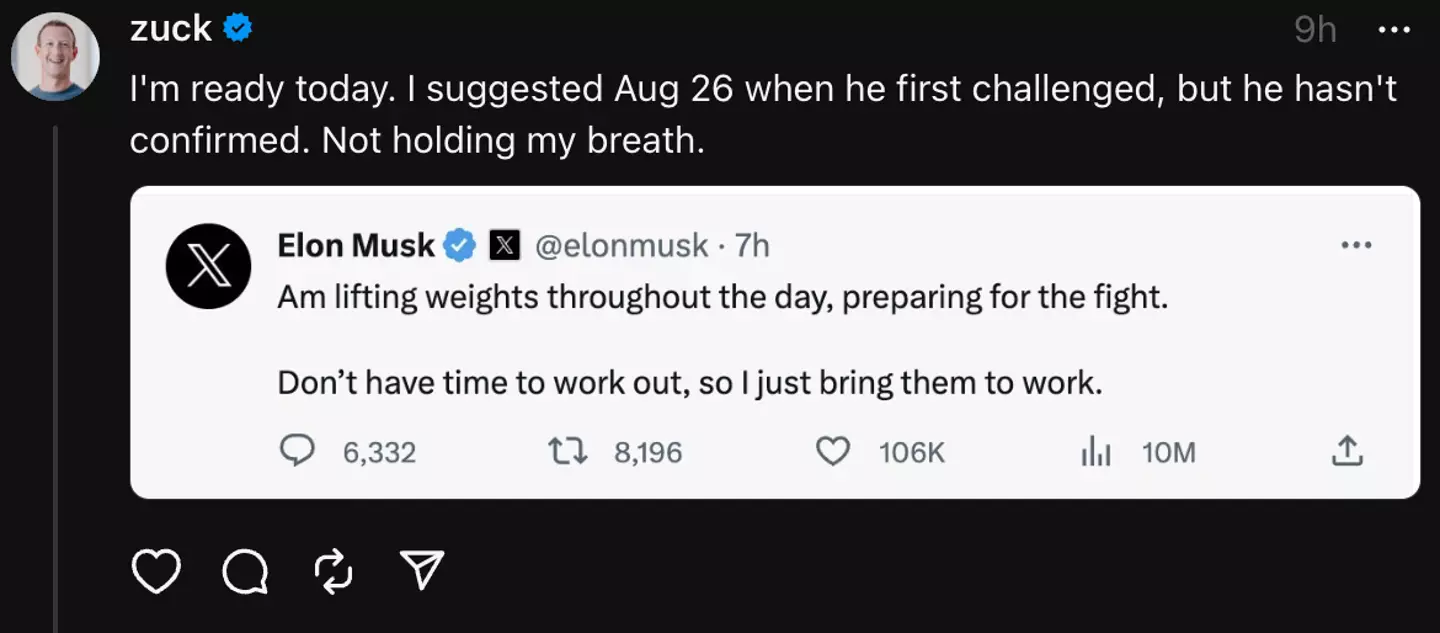Open the three-dot menu on zuck's post
Viewport: 1440px width, 633px height.
point(1393,30)
